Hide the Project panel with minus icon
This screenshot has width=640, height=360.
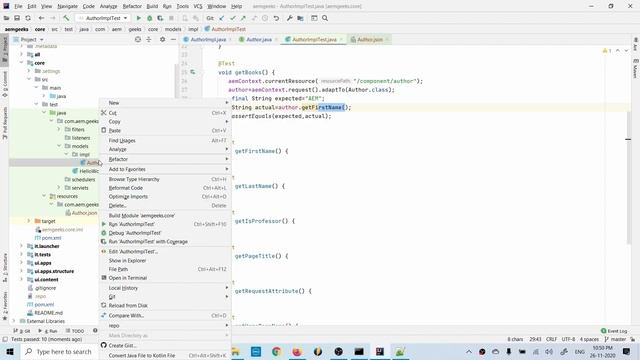[x=173, y=39]
